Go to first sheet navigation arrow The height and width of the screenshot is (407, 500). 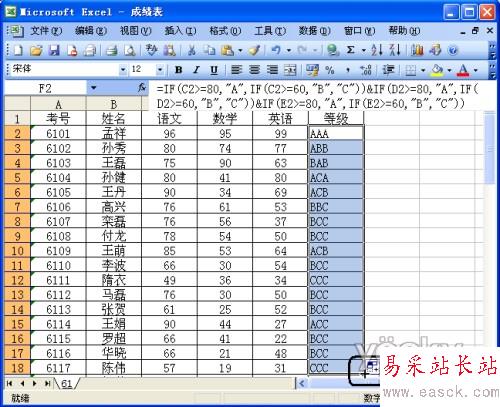[9, 383]
